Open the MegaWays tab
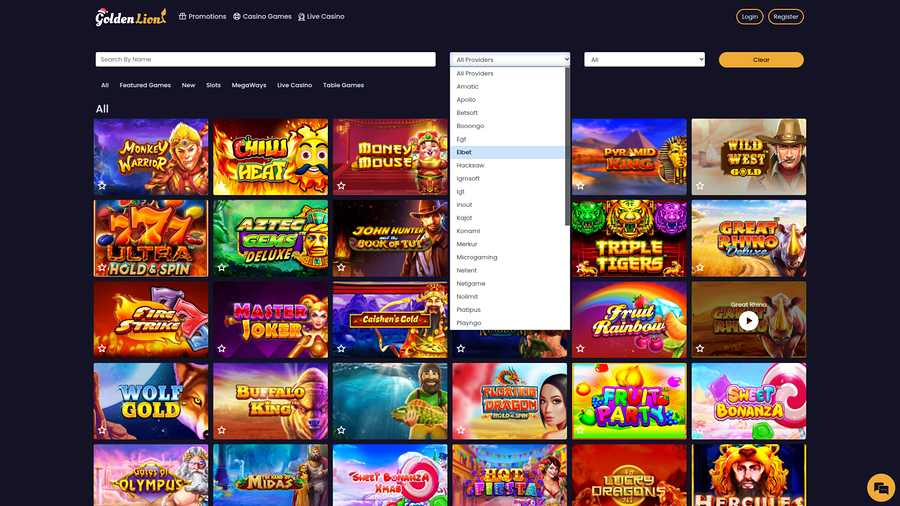Image resolution: width=900 pixels, height=506 pixels. [249, 85]
